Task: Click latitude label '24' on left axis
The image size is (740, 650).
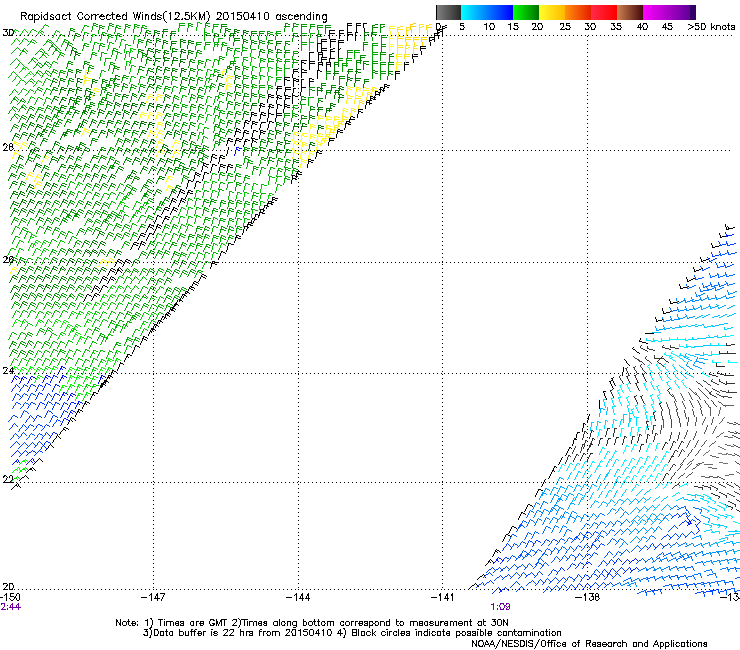Action: pos(8,371)
